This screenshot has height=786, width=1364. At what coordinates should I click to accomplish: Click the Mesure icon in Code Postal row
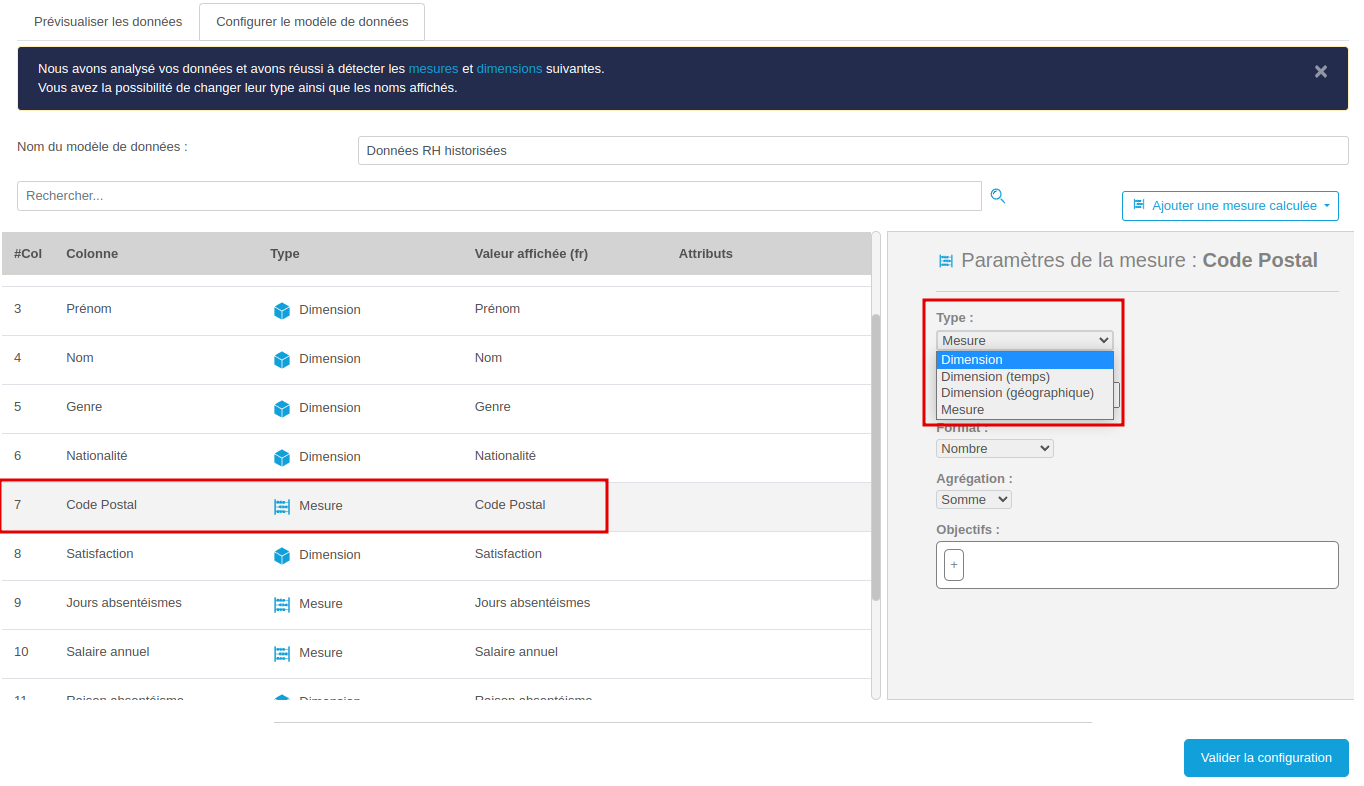pyautogui.click(x=282, y=506)
